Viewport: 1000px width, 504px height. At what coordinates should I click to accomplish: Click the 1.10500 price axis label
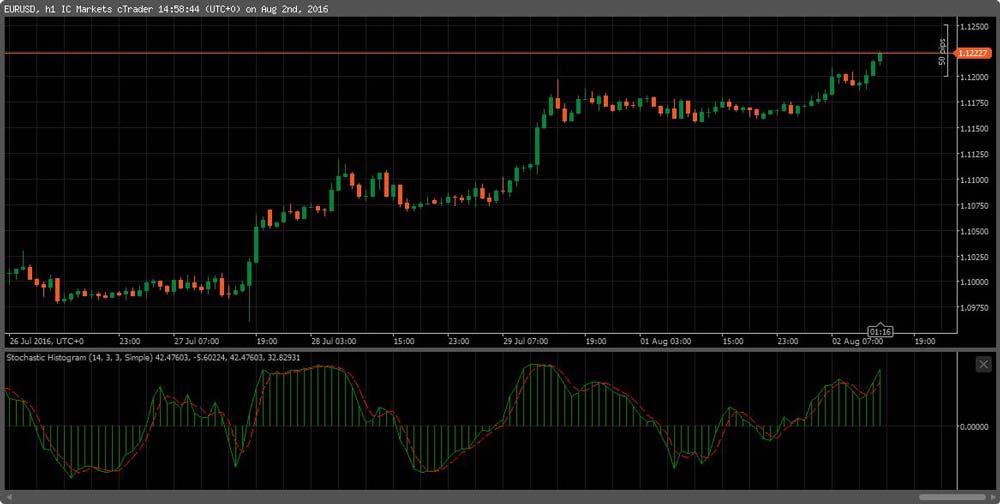[x=973, y=231]
